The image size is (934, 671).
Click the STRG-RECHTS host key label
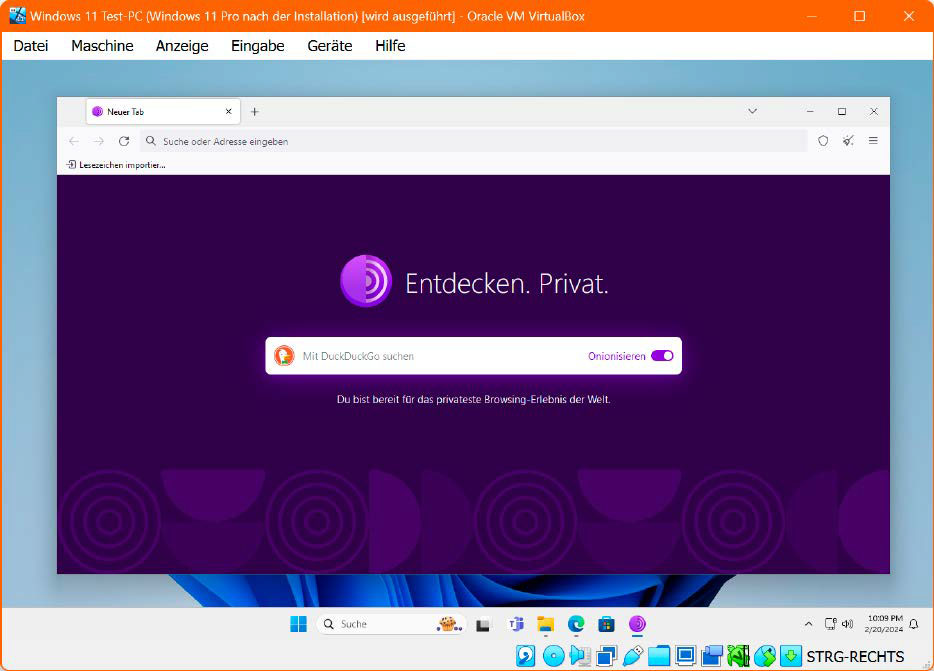pos(855,656)
